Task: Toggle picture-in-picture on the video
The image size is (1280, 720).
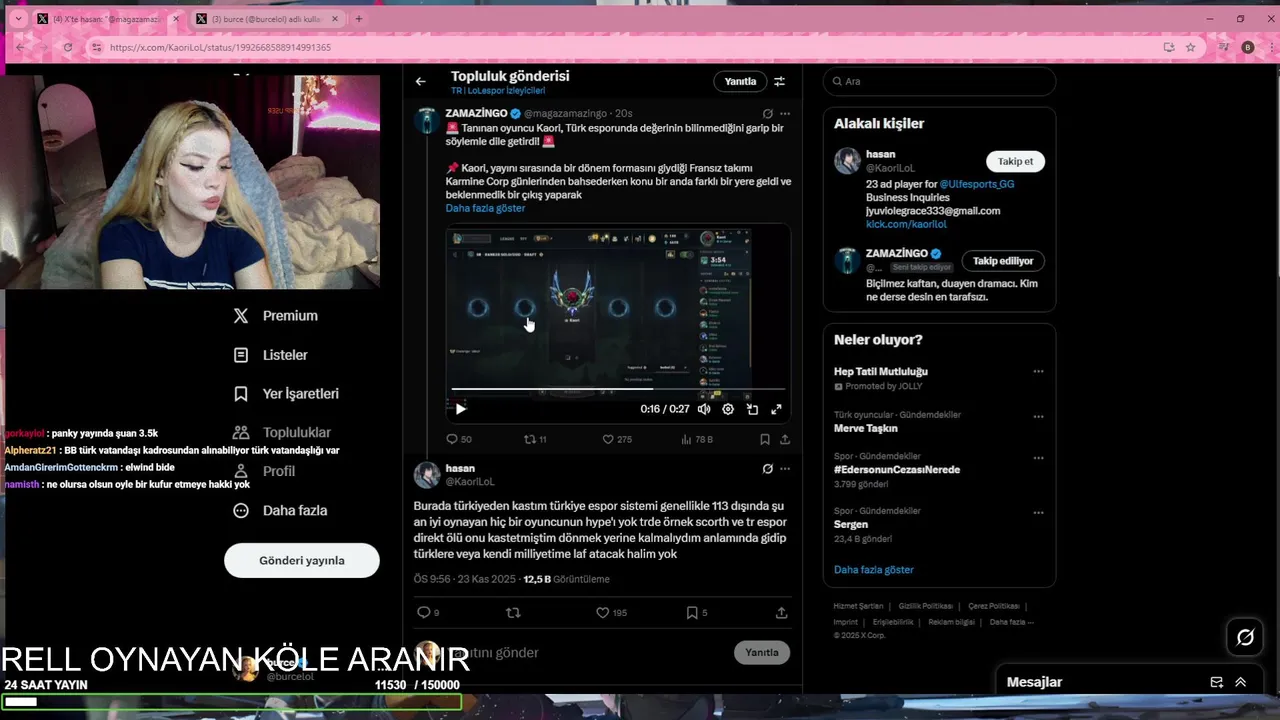Action: tap(752, 409)
